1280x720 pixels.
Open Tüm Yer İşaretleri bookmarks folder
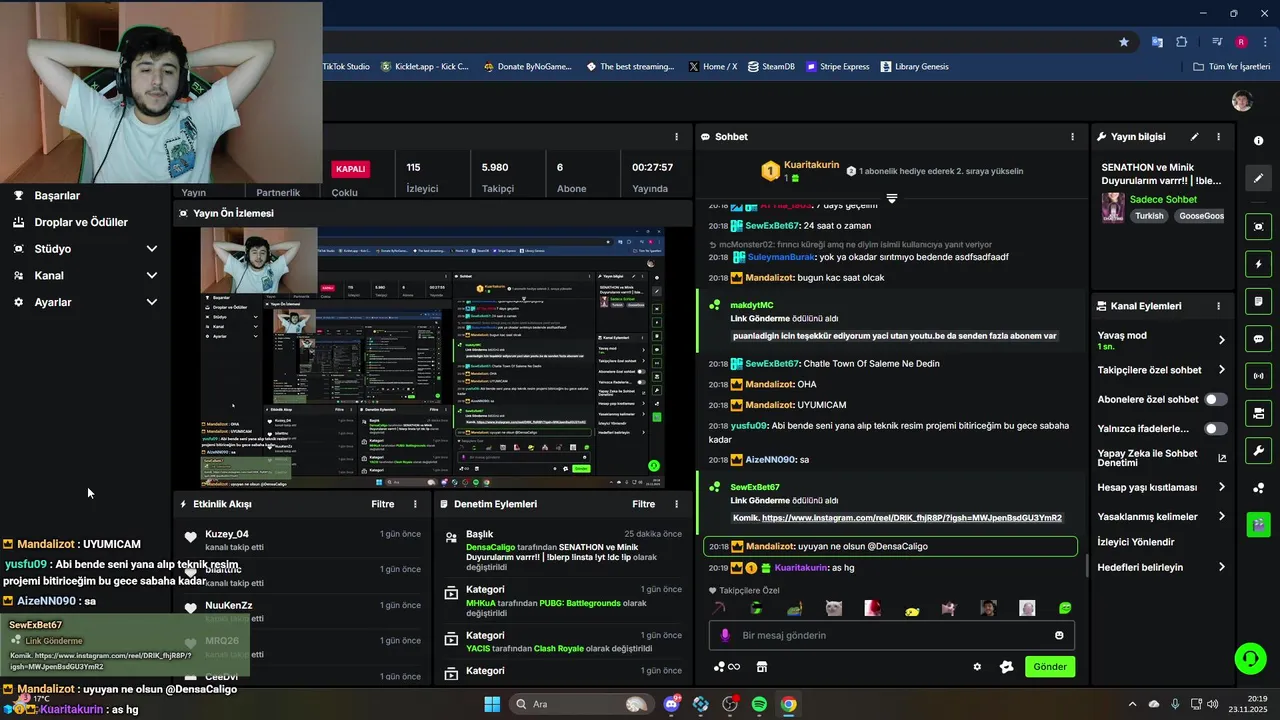pyautogui.click(x=1232, y=67)
